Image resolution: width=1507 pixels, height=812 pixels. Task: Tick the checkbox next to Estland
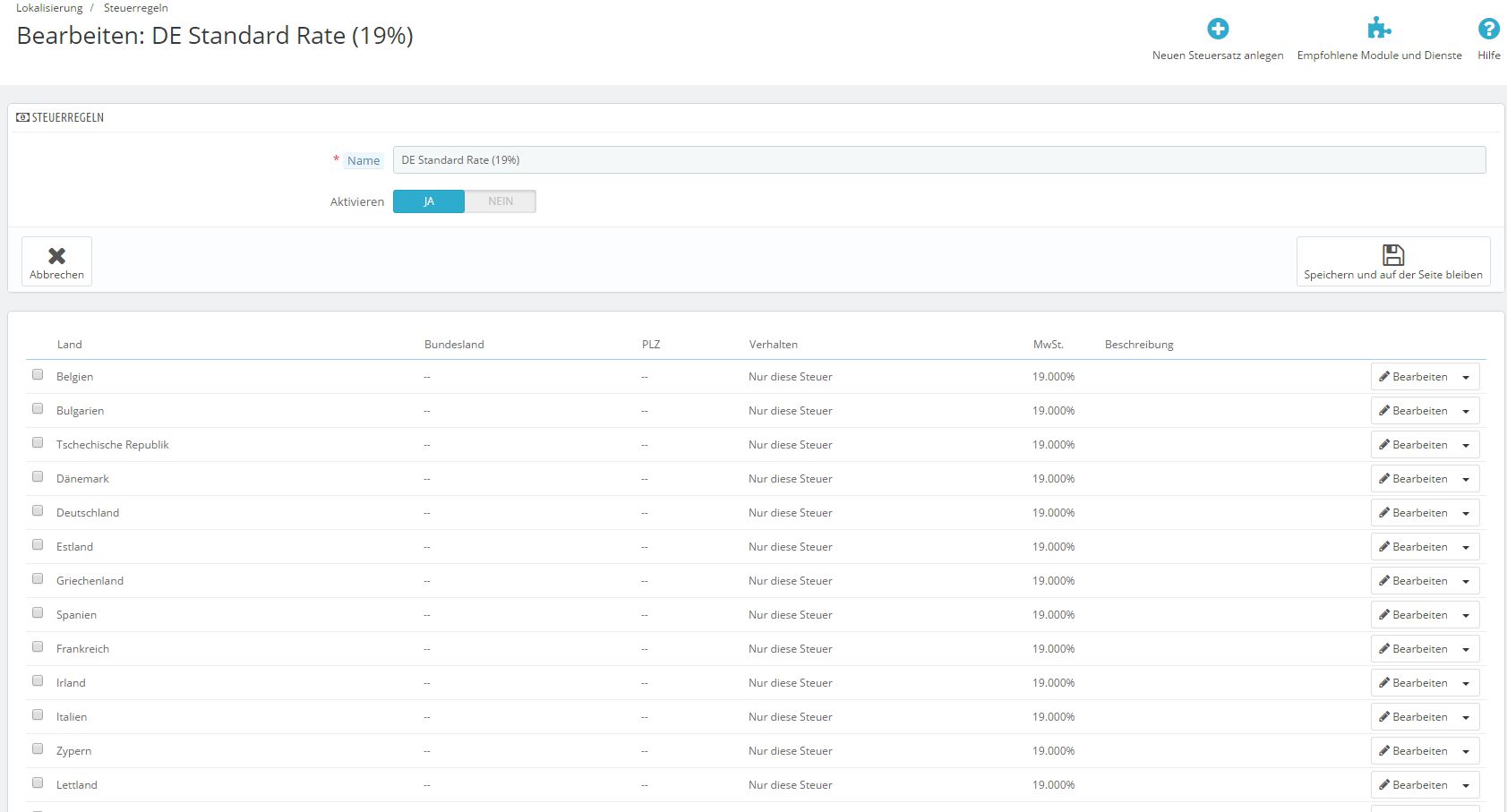tap(38, 545)
